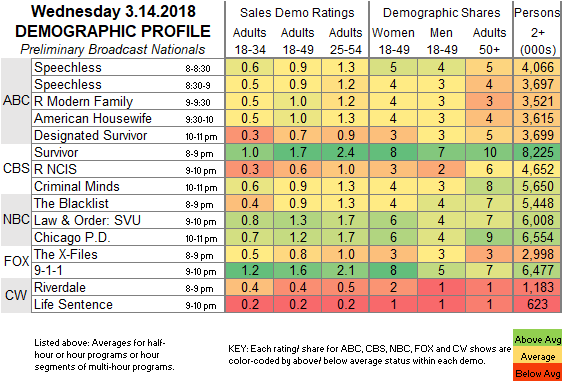Click Survivor's 8,225 viewers cell
The width and height of the screenshot is (562, 381).
(x=538, y=152)
